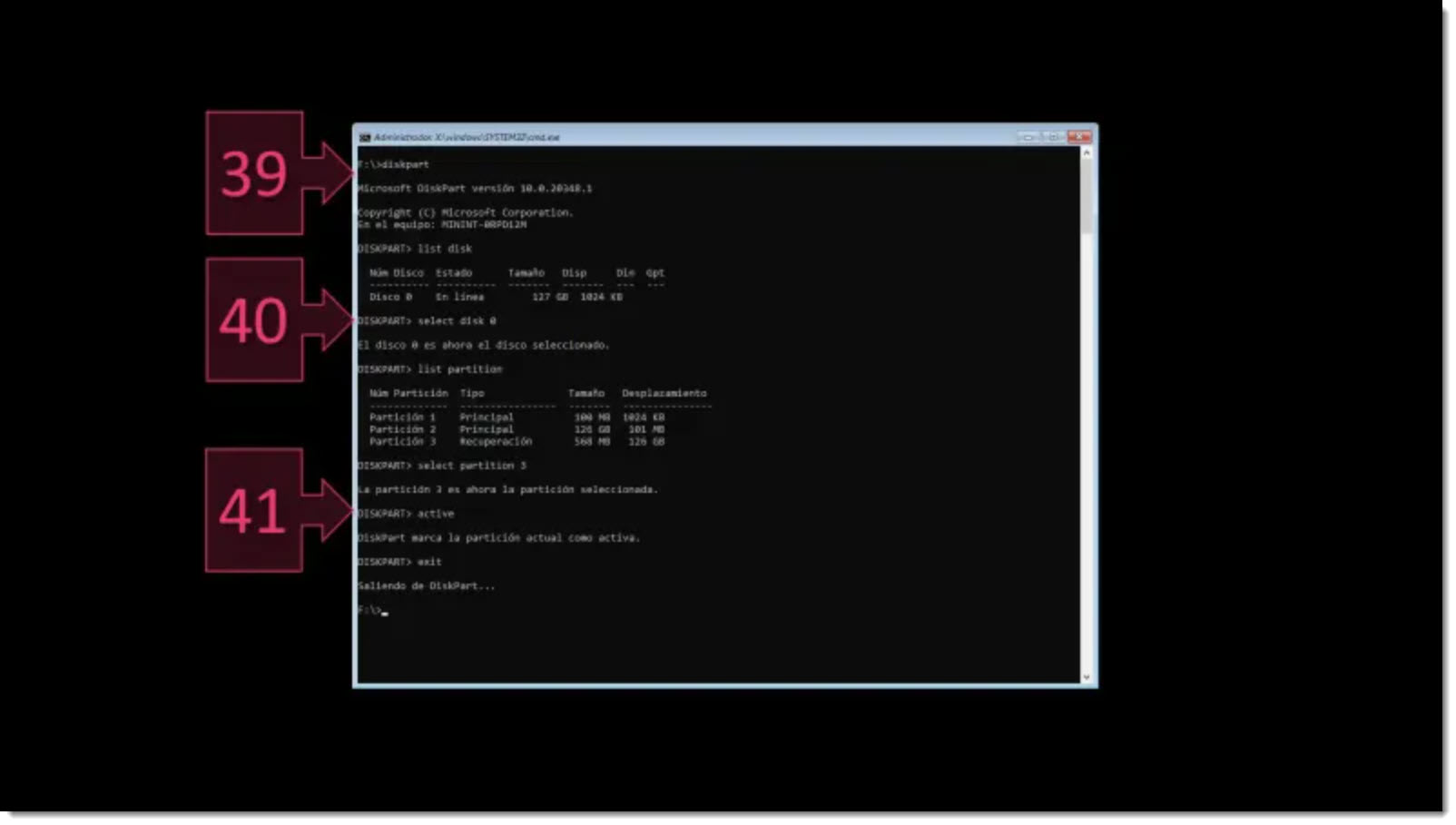
Task: Click the 'Disco 0' row label
Action: [x=391, y=297]
